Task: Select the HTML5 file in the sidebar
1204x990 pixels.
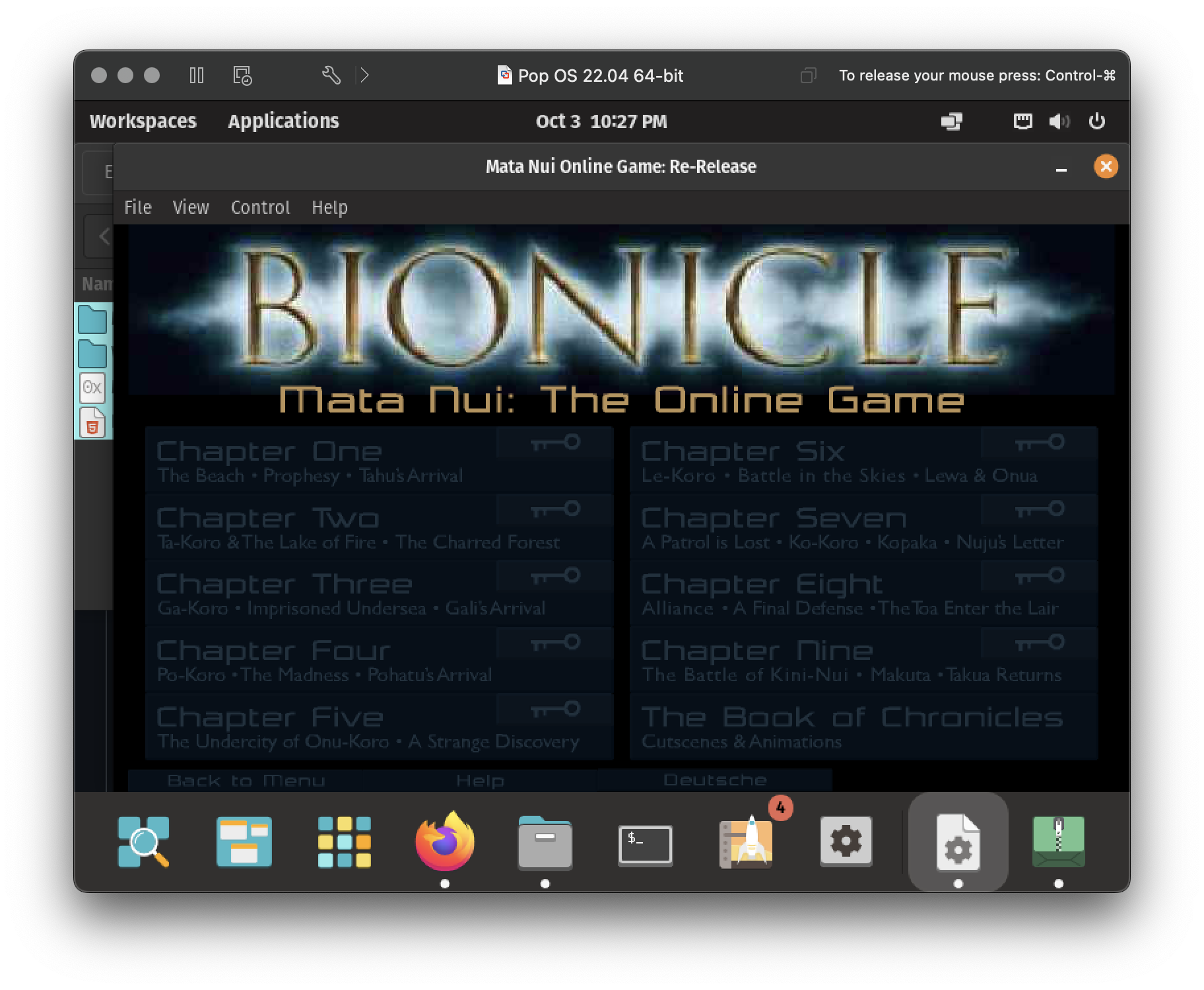Action: (x=92, y=424)
